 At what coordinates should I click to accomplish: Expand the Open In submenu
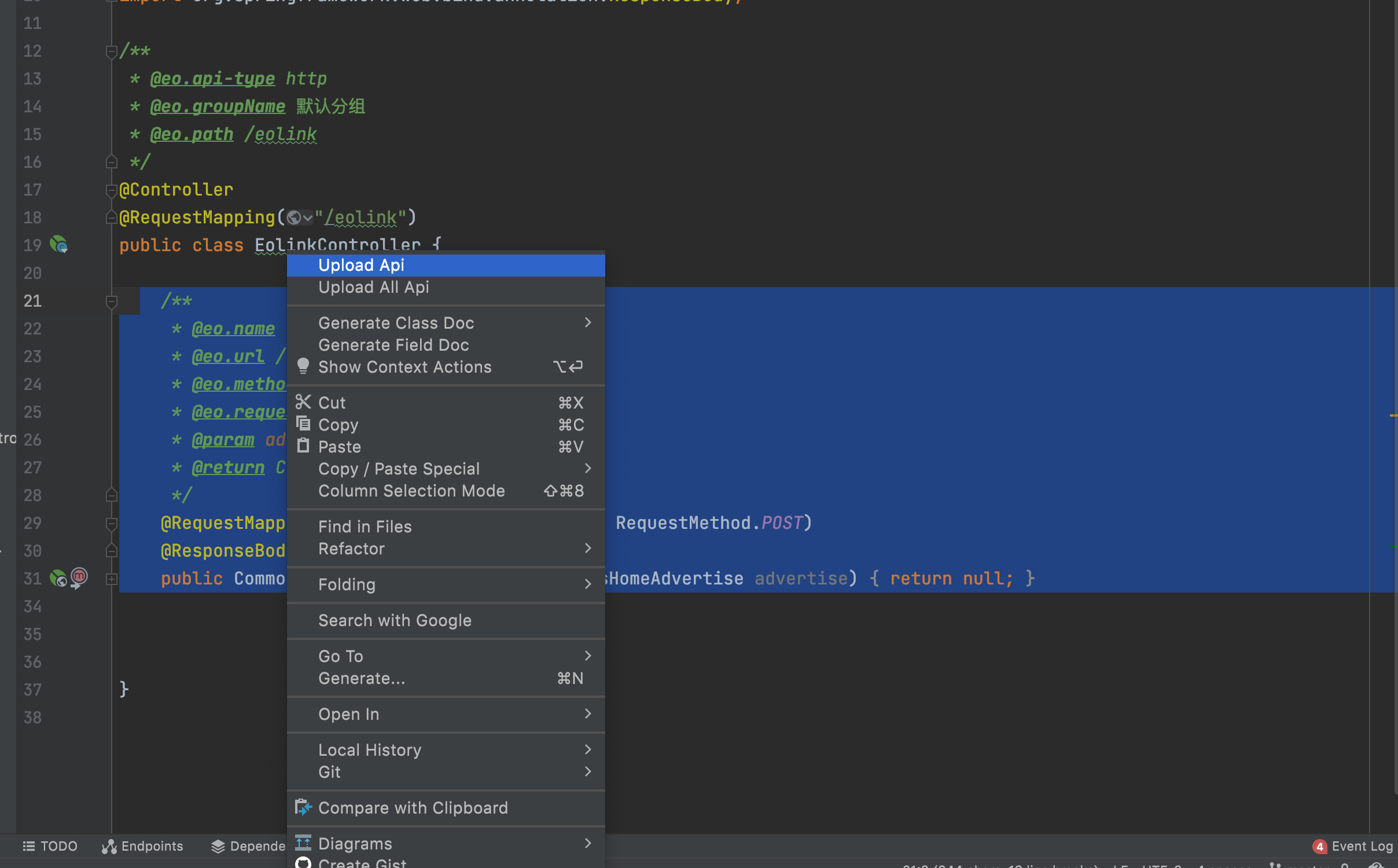446,714
